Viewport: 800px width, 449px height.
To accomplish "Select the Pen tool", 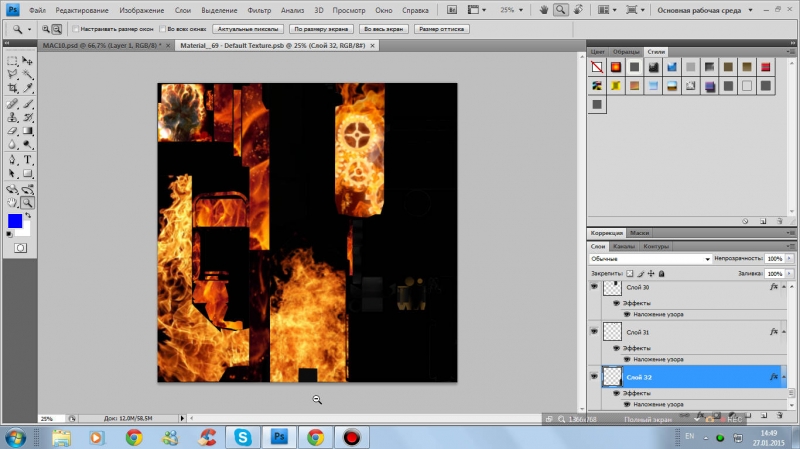I will [12, 160].
